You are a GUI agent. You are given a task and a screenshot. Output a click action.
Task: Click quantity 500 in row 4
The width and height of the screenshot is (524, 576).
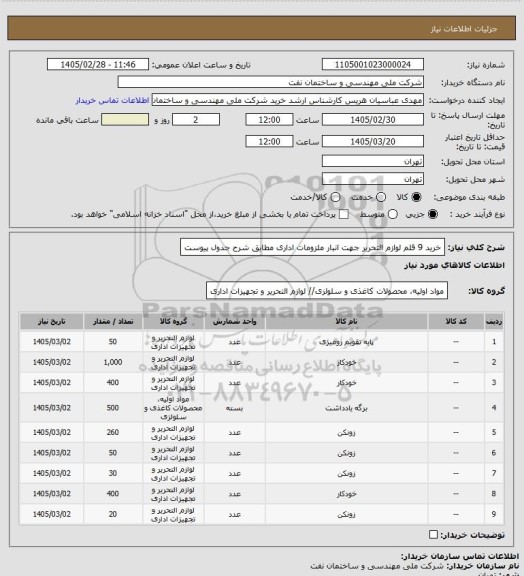(x=113, y=408)
